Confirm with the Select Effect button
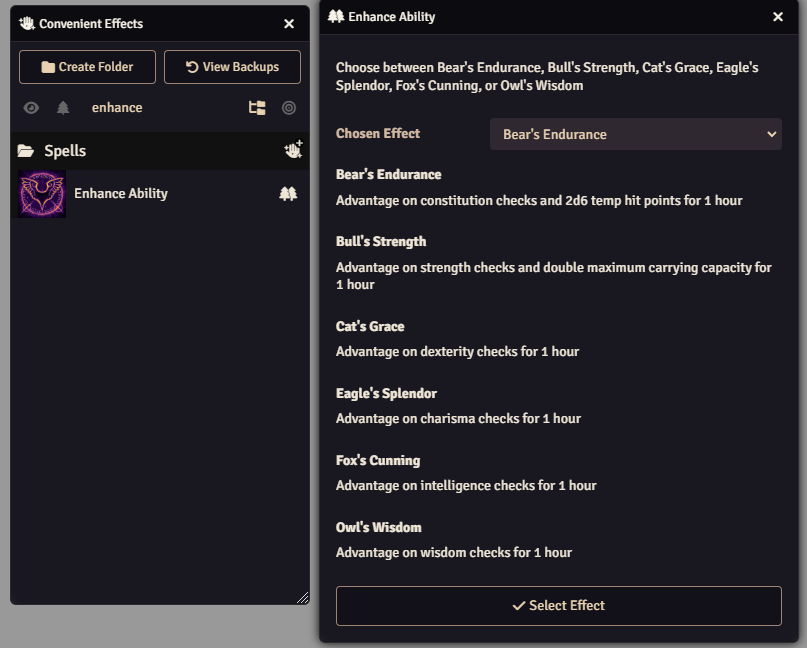This screenshot has height=648, width=807. [558, 605]
